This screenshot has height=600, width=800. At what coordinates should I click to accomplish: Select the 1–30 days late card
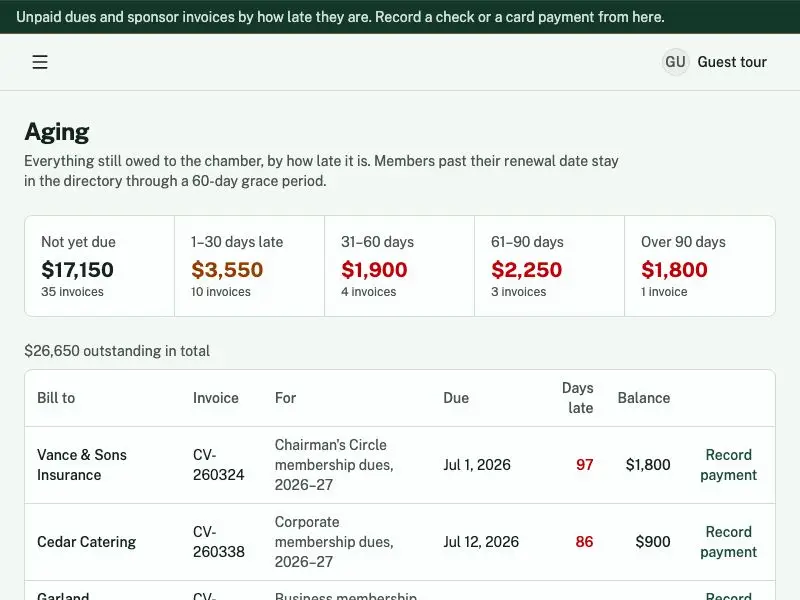pos(249,266)
